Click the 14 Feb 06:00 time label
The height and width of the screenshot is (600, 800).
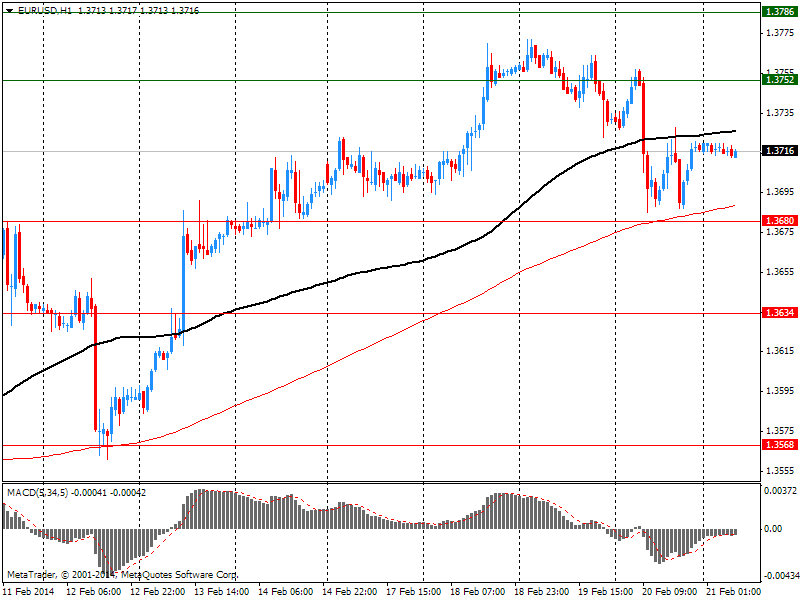point(286,591)
